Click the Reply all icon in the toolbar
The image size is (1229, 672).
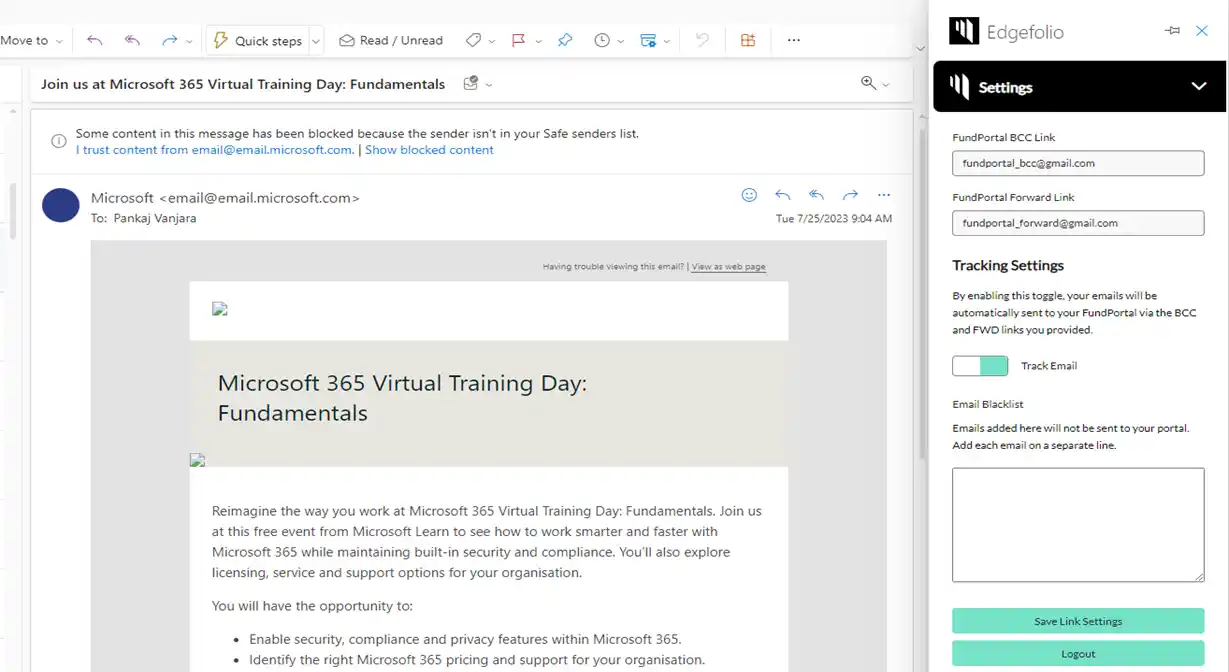pyautogui.click(x=132, y=40)
